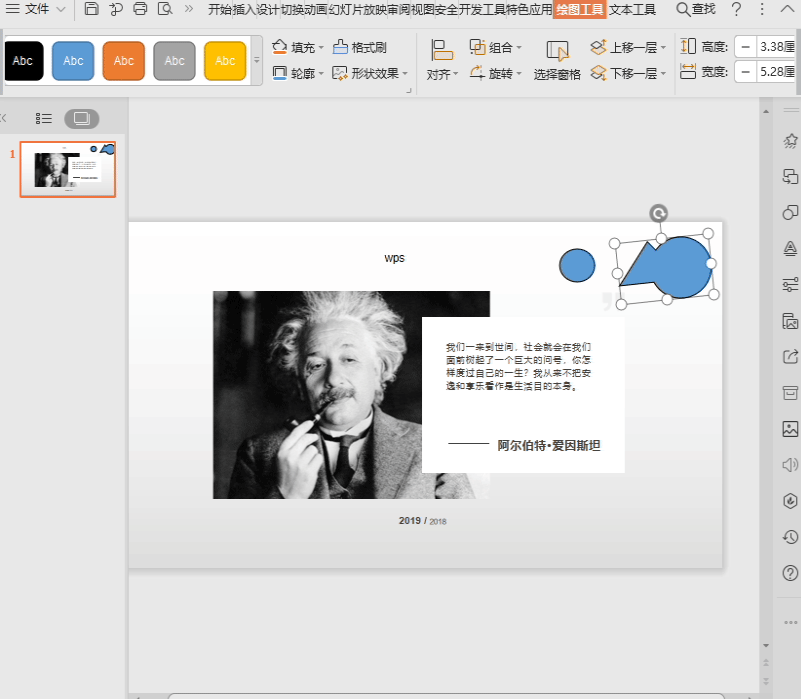Click the 阿尔伯特·爱因斯坦 name text
This screenshot has width=801, height=699.
pos(549,446)
